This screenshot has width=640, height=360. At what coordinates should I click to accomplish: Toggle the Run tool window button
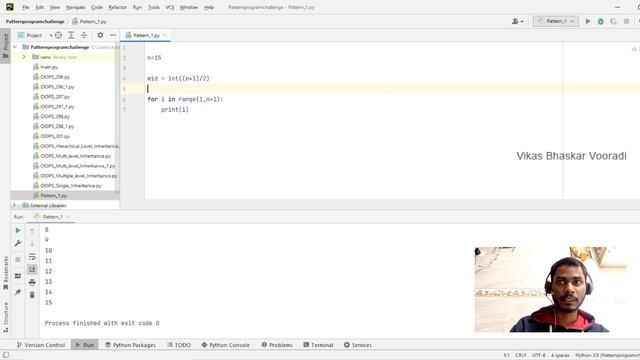click(85, 345)
